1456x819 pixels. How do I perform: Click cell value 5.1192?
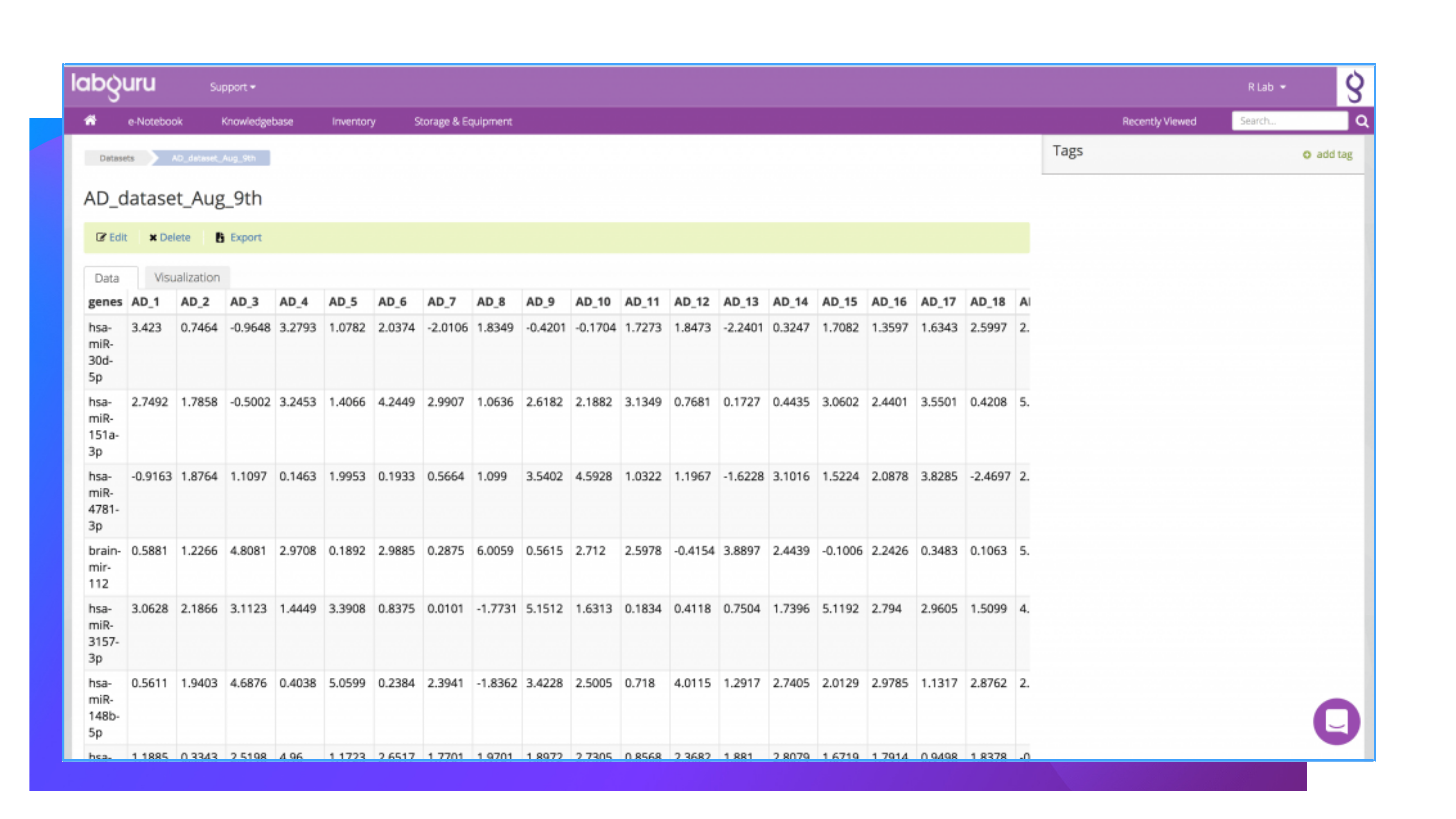tap(840, 609)
